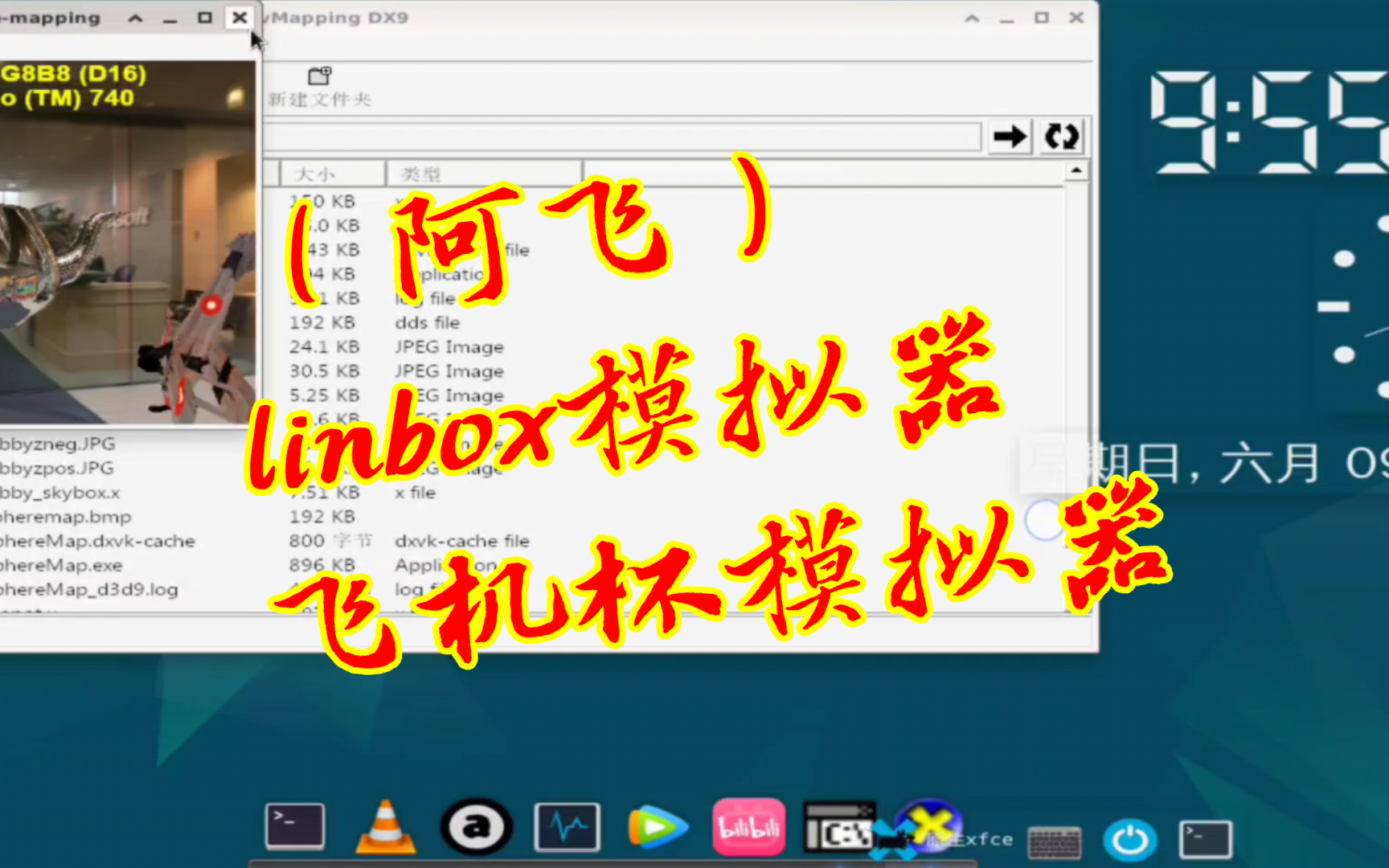This screenshot has height=868, width=1389.
Task: Maximize the Mapping DX9 file window
Action: 1042,18
